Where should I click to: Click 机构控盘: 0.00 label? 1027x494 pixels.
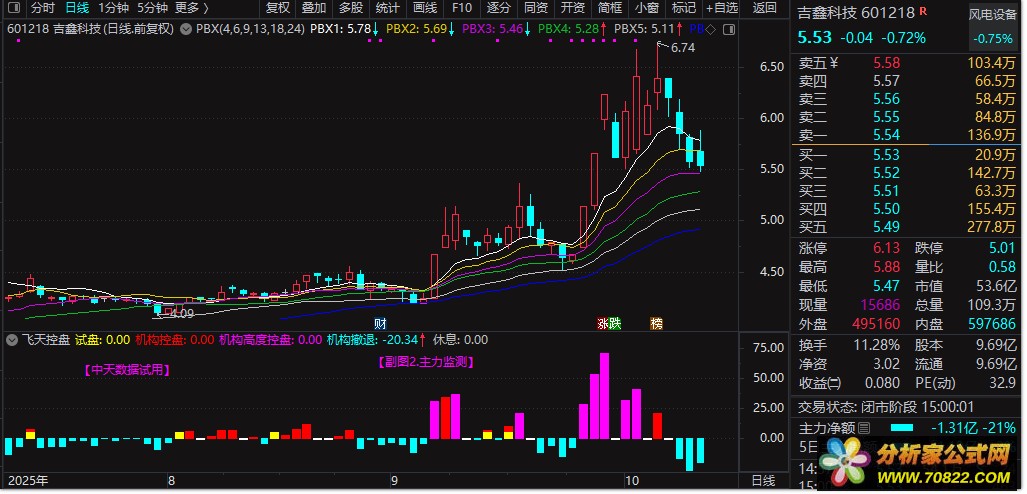click(x=175, y=339)
